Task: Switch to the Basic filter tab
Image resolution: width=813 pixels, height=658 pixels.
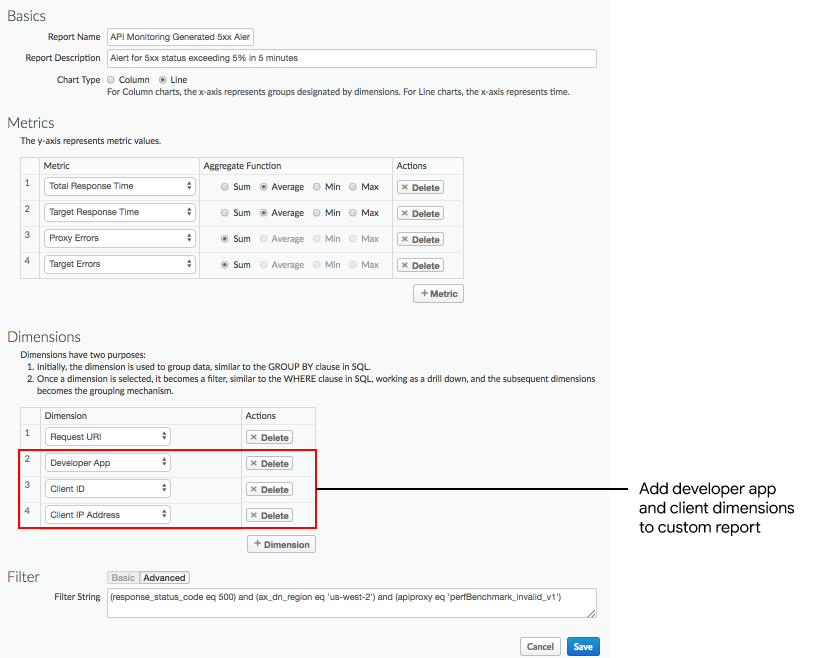Action: (x=123, y=577)
